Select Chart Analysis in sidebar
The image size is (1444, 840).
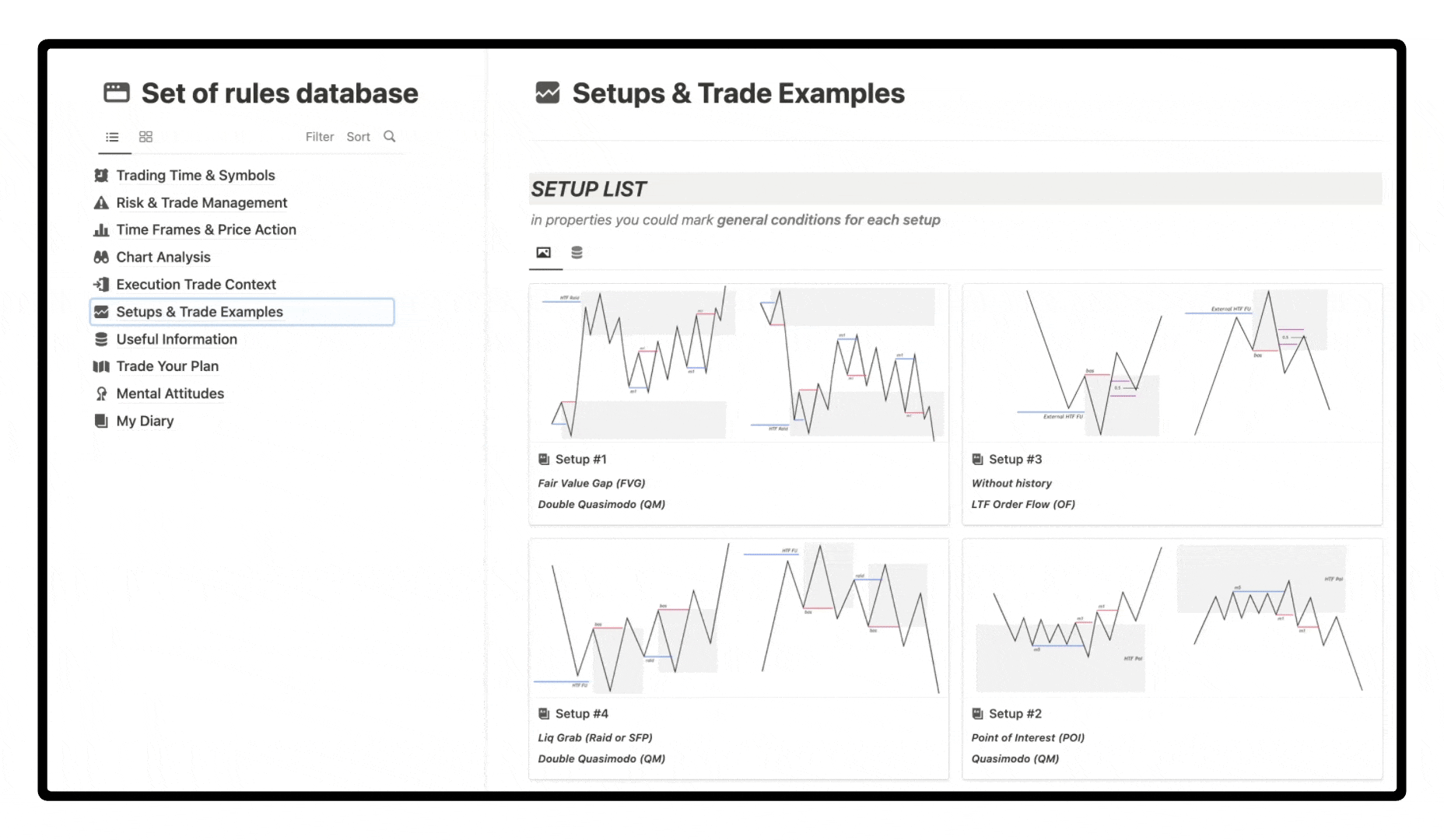pyautogui.click(x=163, y=257)
